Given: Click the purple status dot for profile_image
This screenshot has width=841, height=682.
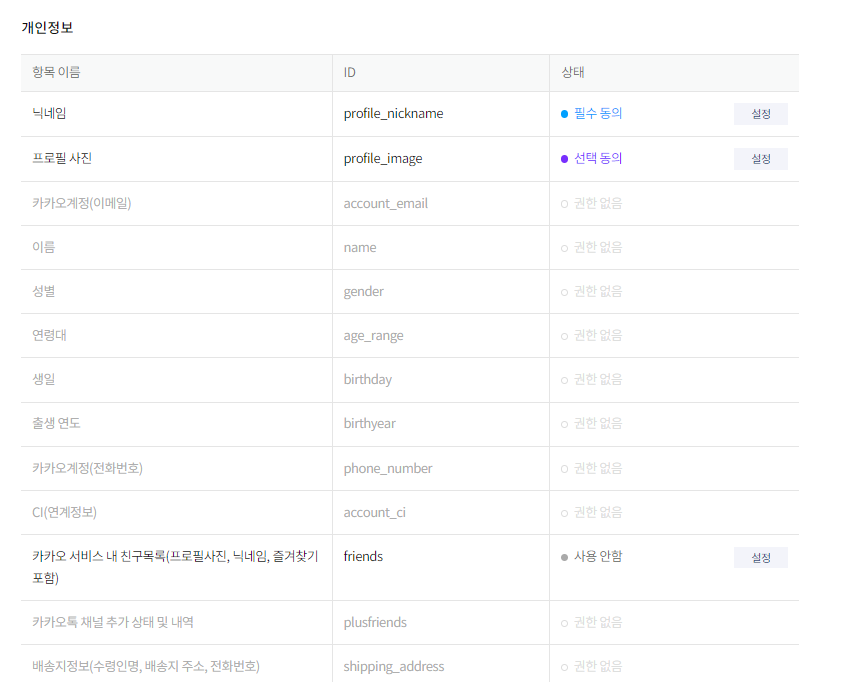Looking at the screenshot, I should coord(564,159).
